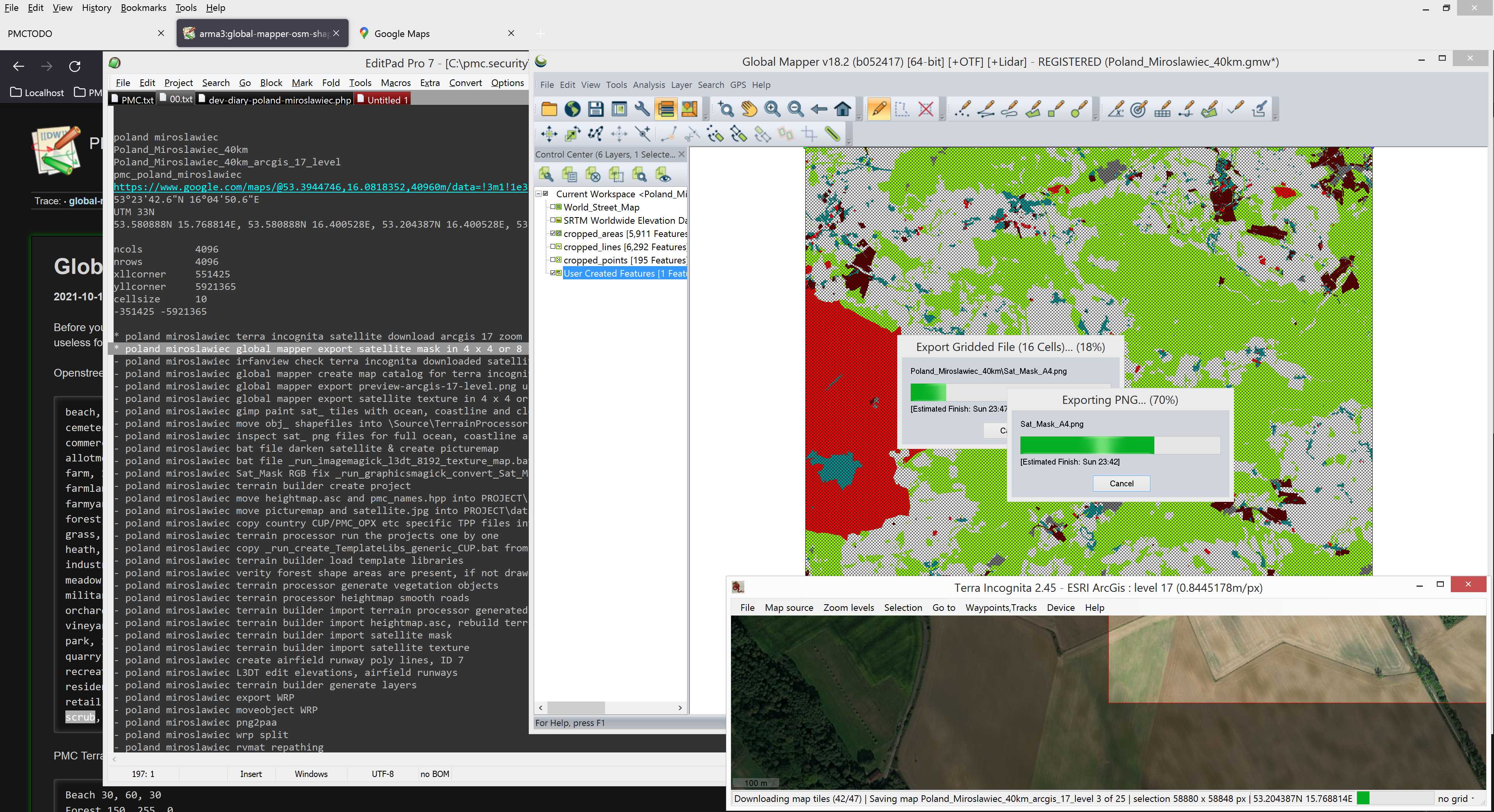Open the Macros menu in EditPad Pro
The width and height of the screenshot is (1494, 812).
(x=395, y=83)
